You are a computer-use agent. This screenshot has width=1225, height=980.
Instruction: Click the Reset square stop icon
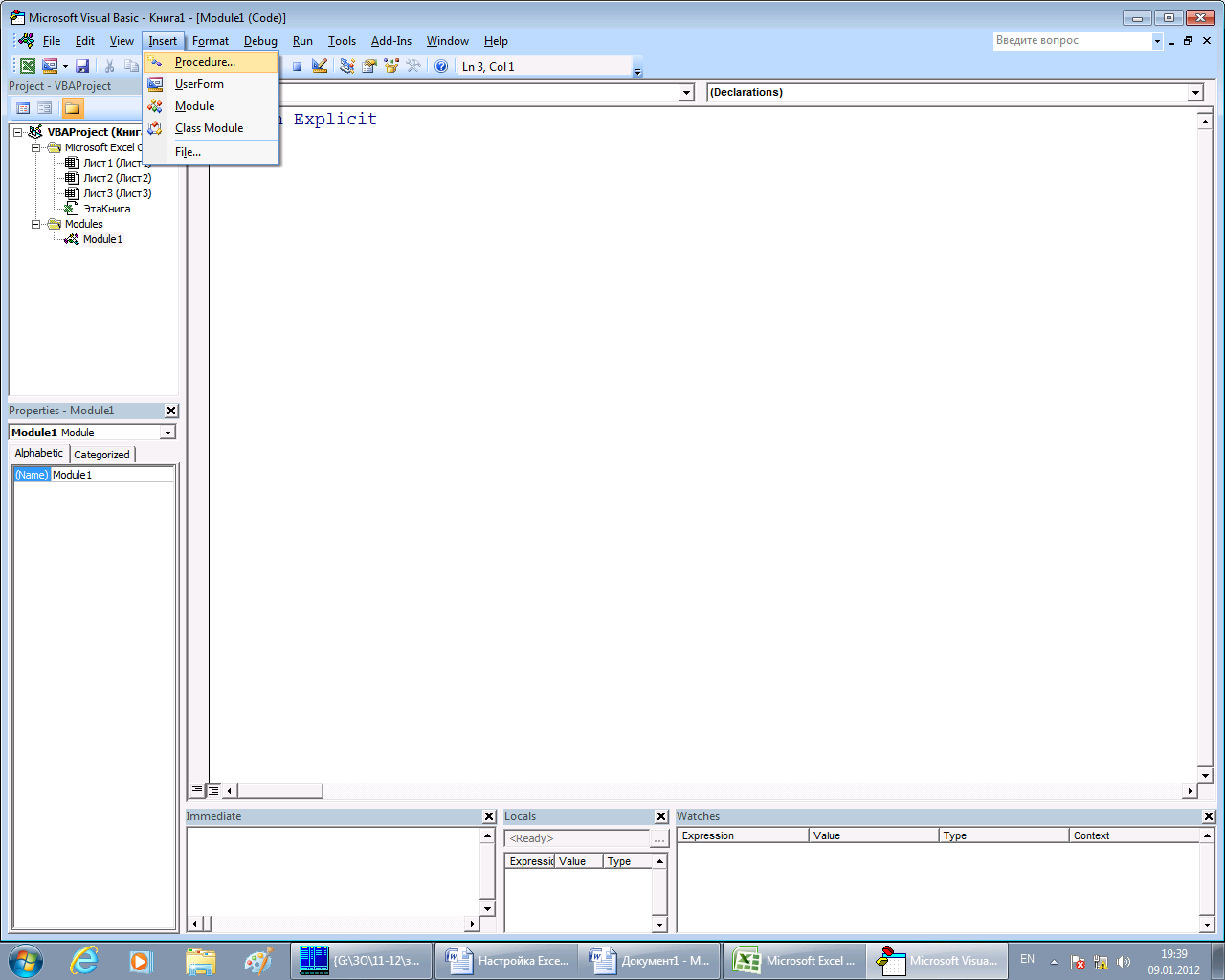(x=297, y=66)
